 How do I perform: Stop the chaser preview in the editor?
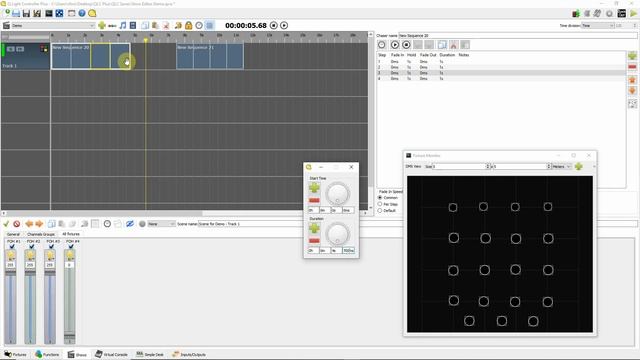click(x=406, y=45)
